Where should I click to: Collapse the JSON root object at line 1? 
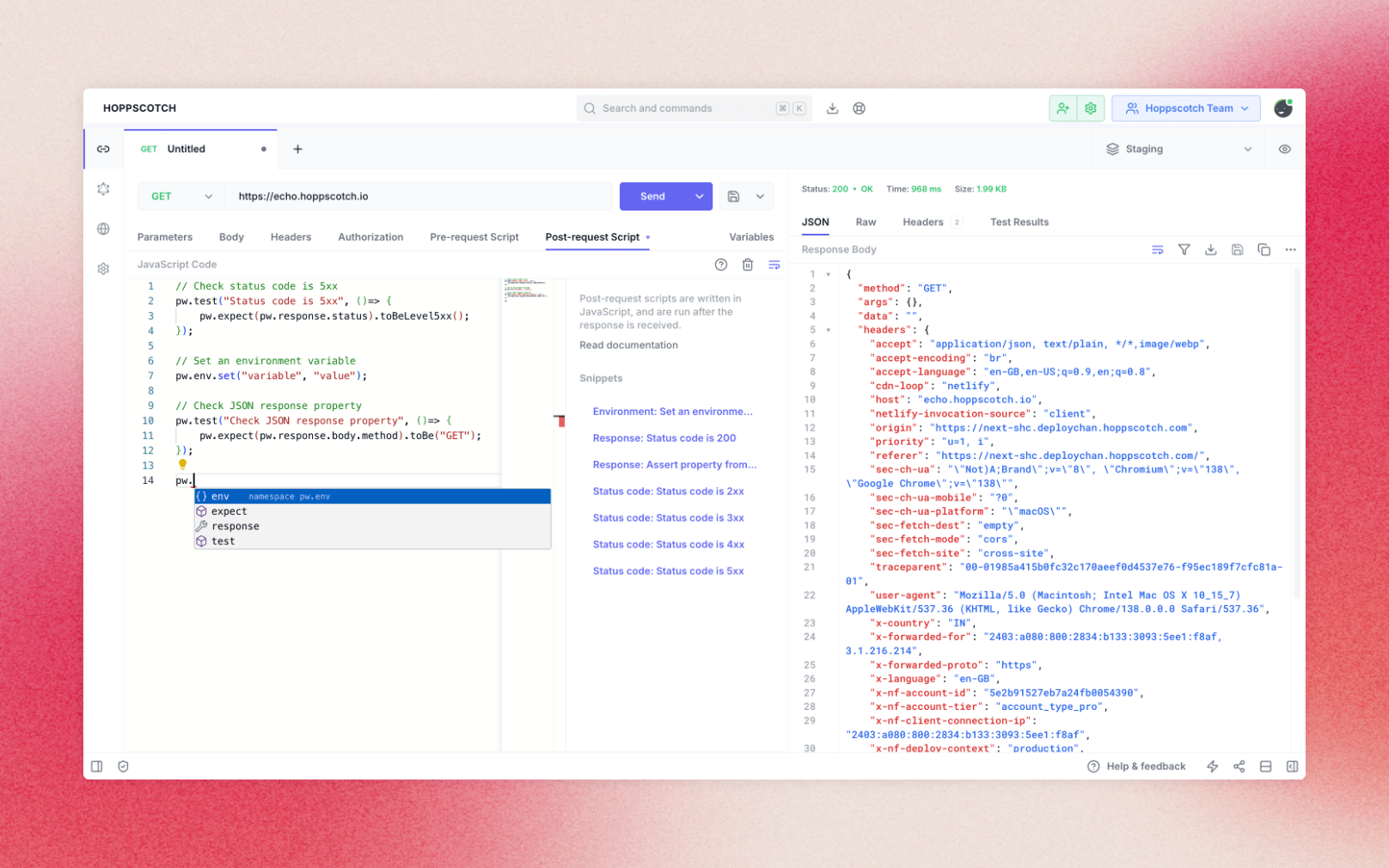(x=829, y=274)
